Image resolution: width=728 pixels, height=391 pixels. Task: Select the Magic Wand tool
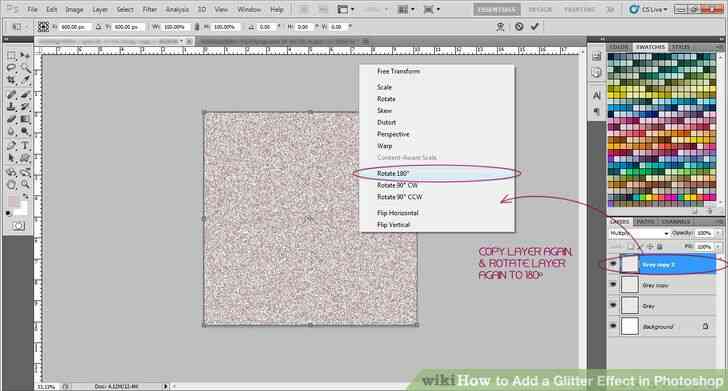25,68
